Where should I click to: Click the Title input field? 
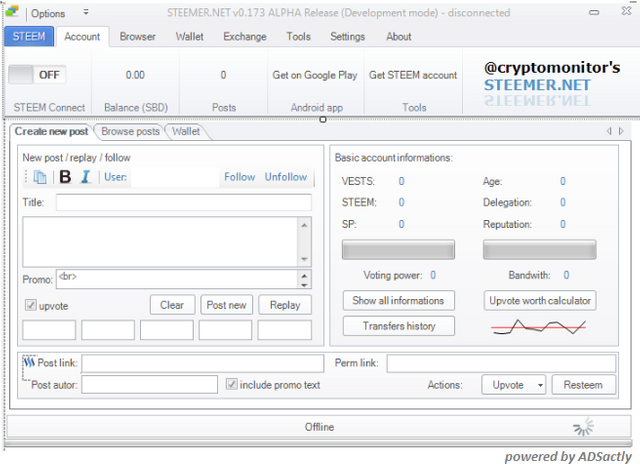coord(184,202)
